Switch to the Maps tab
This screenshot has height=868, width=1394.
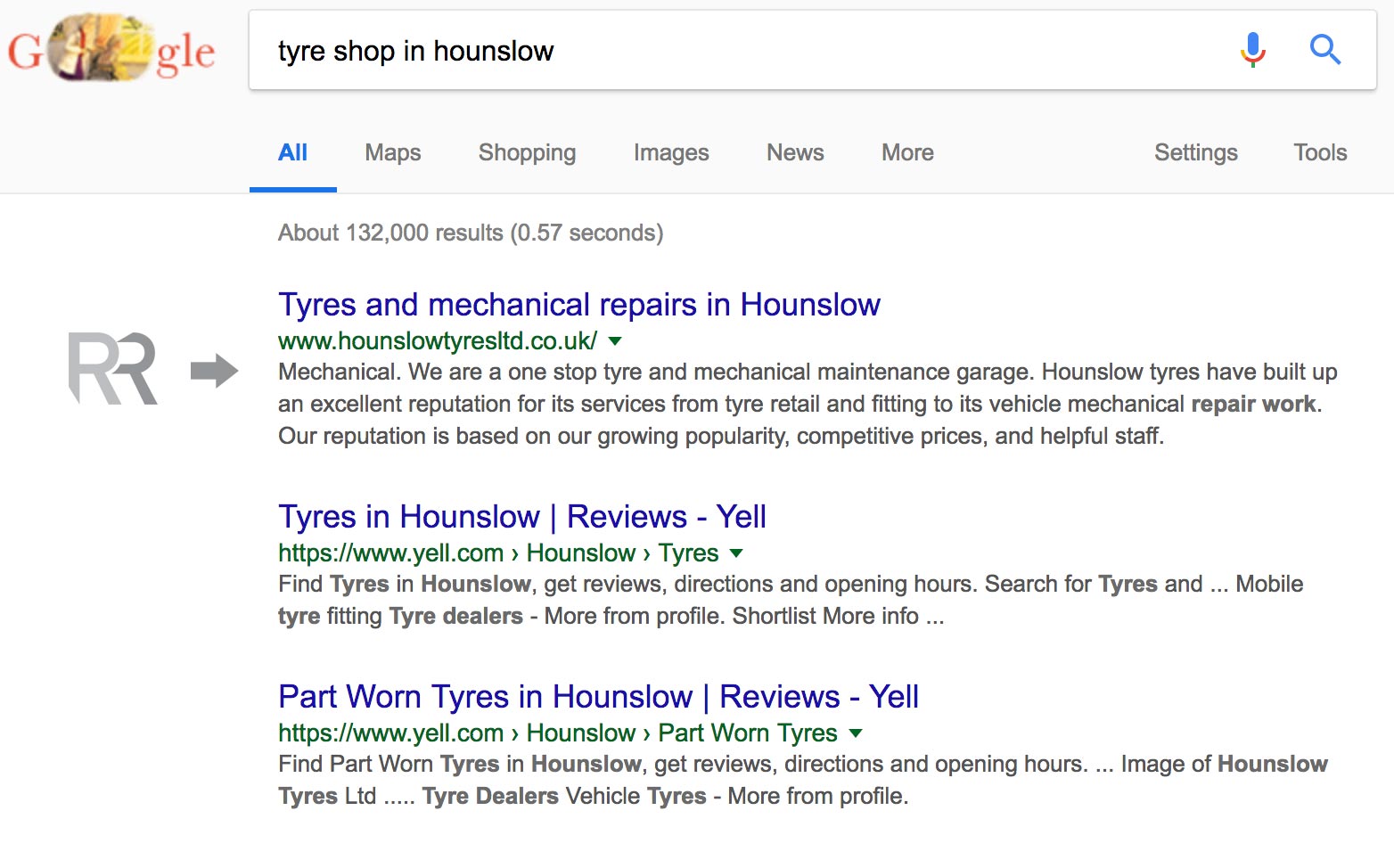pyautogui.click(x=392, y=152)
